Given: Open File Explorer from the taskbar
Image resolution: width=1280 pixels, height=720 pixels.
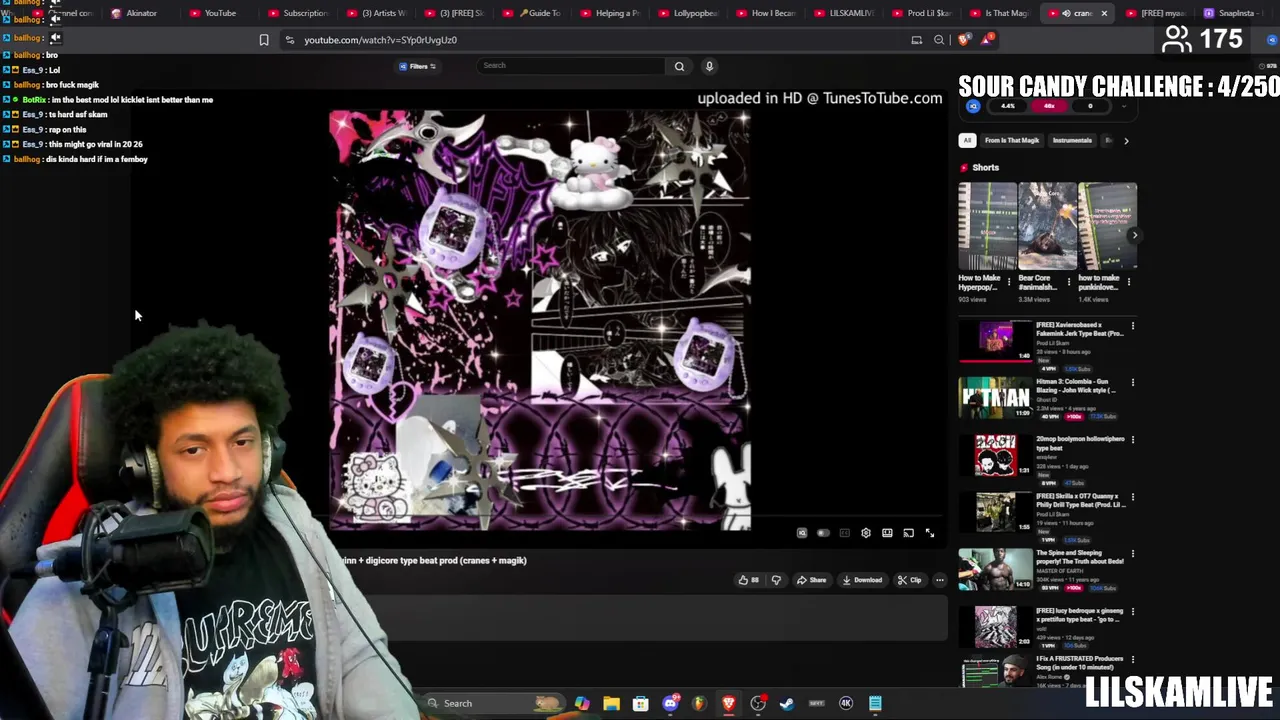Looking at the screenshot, I should pos(611,703).
